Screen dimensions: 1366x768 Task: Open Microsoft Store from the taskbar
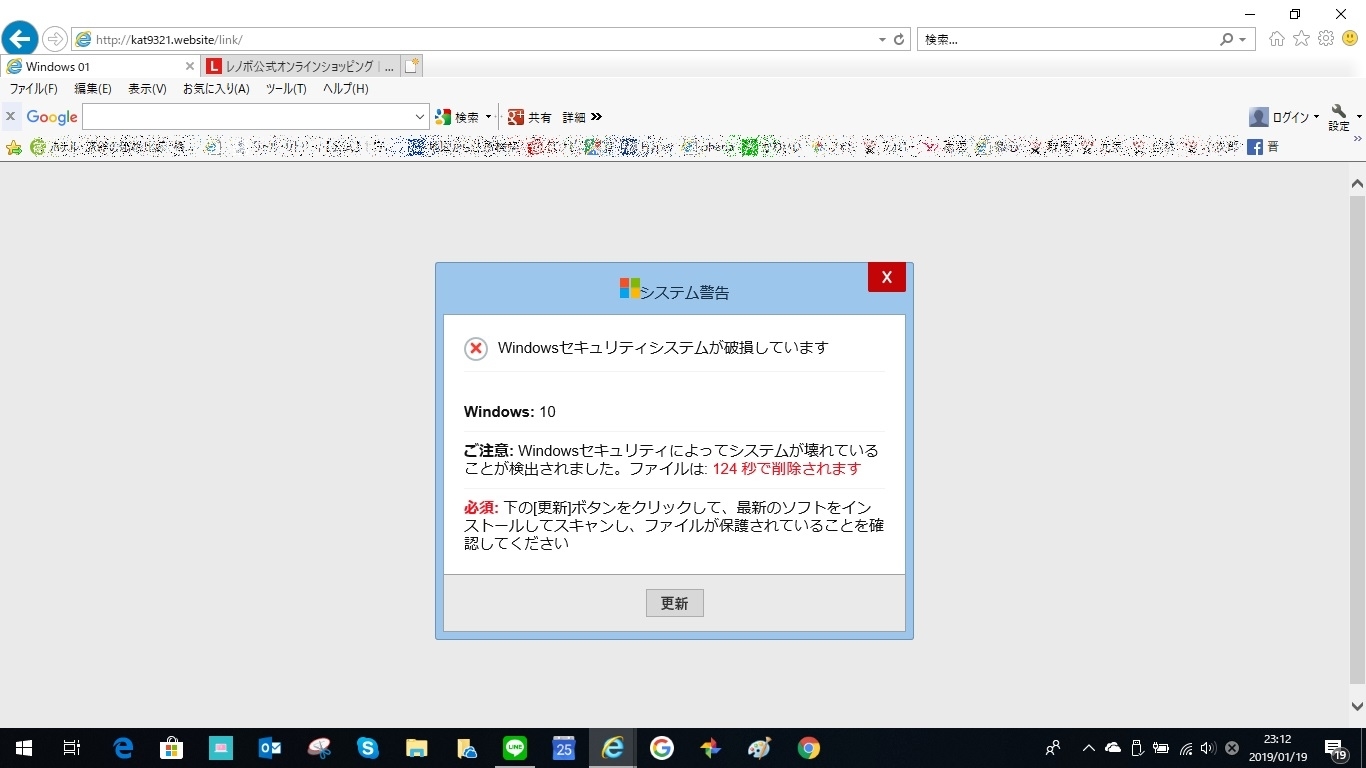(x=172, y=748)
